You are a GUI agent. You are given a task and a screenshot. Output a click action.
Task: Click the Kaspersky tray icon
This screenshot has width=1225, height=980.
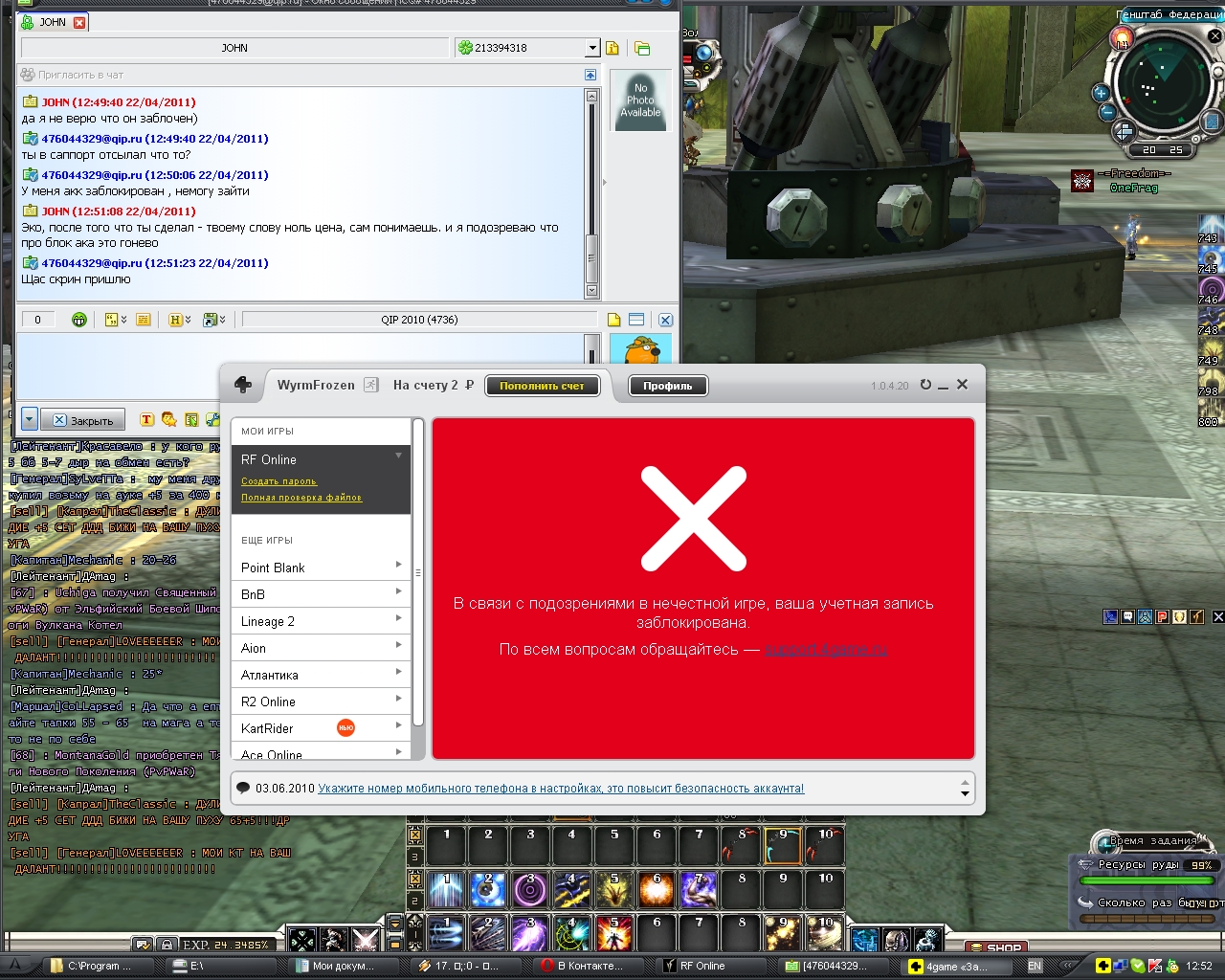point(1155,966)
